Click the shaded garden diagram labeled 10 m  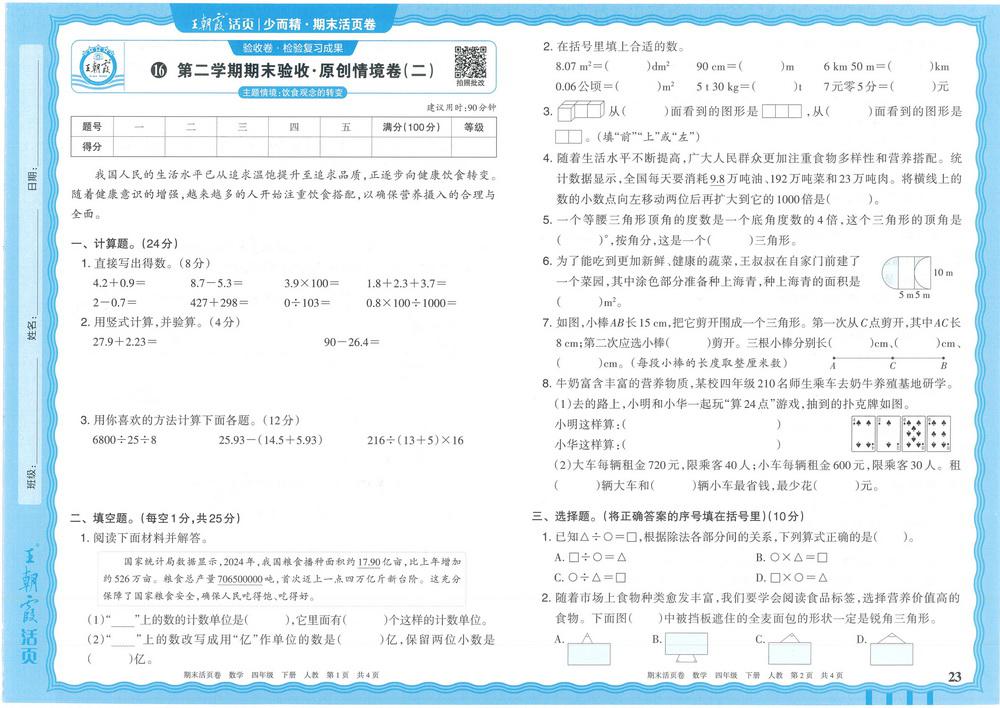[906, 272]
